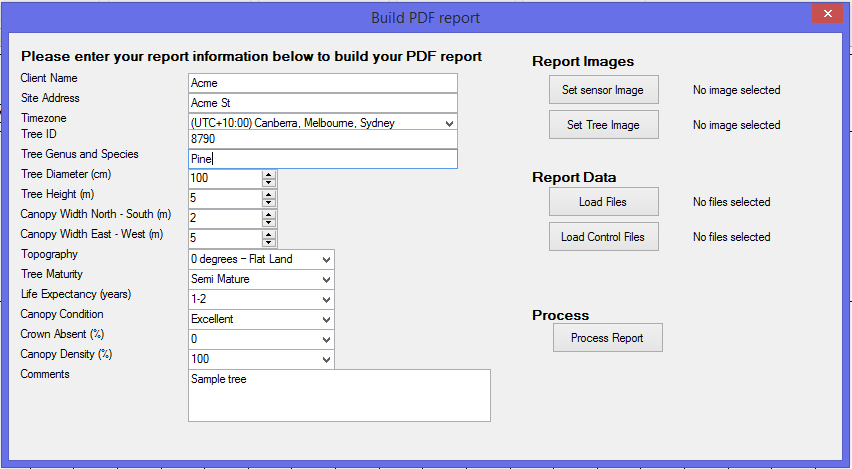The width and height of the screenshot is (852, 469).
Task: Click the Load Files button
Action: 604,202
